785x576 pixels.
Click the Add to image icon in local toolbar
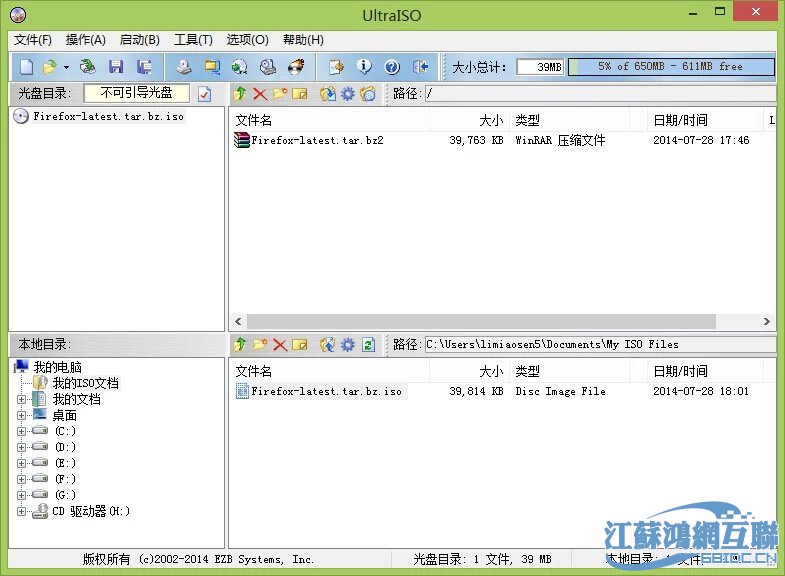[328, 344]
